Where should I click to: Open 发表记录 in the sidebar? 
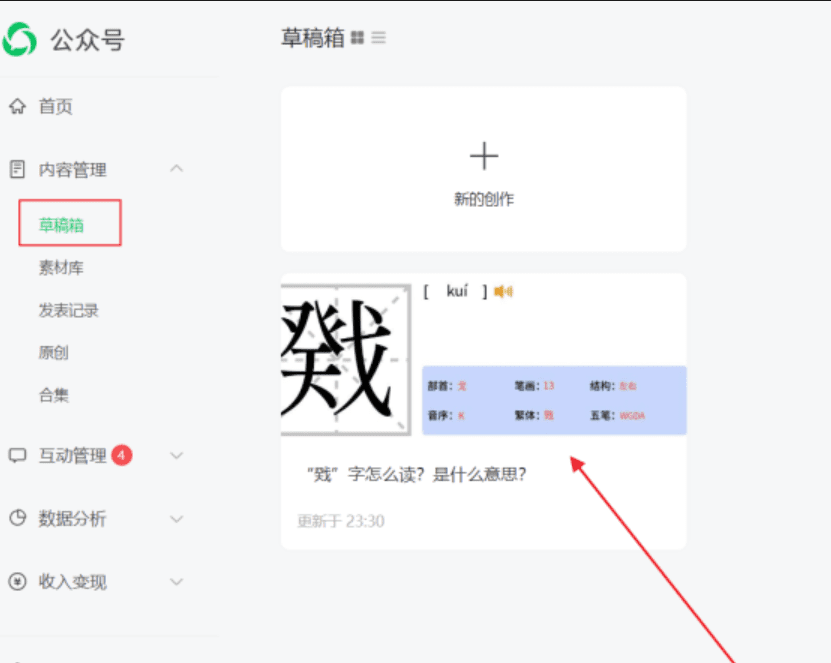[x=68, y=311]
